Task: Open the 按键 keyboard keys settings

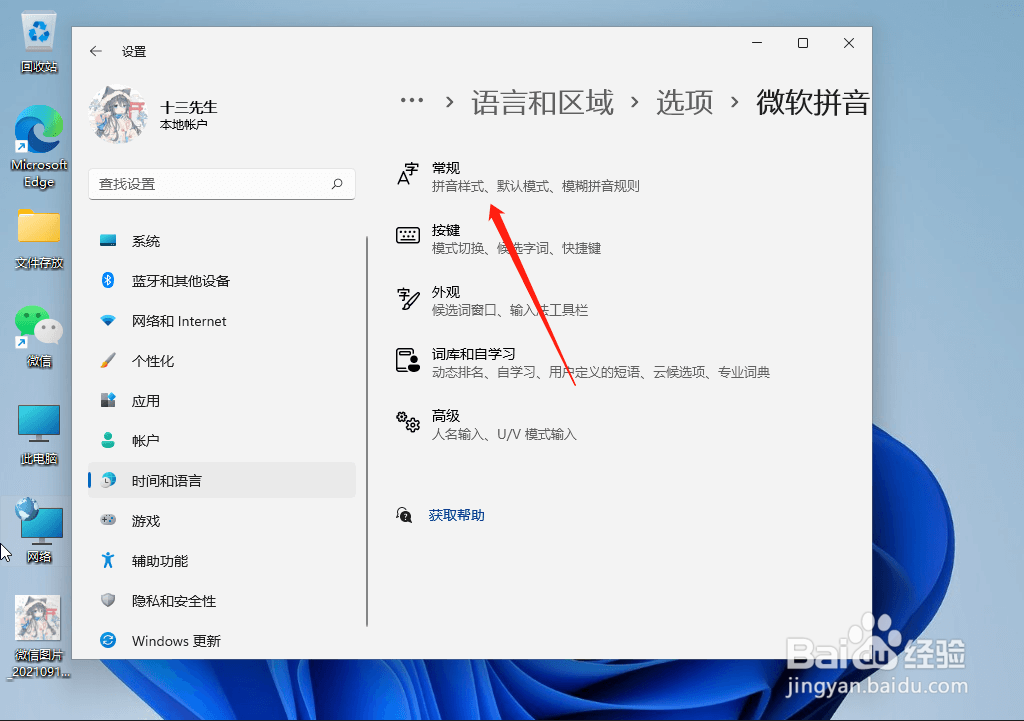Action: point(500,239)
